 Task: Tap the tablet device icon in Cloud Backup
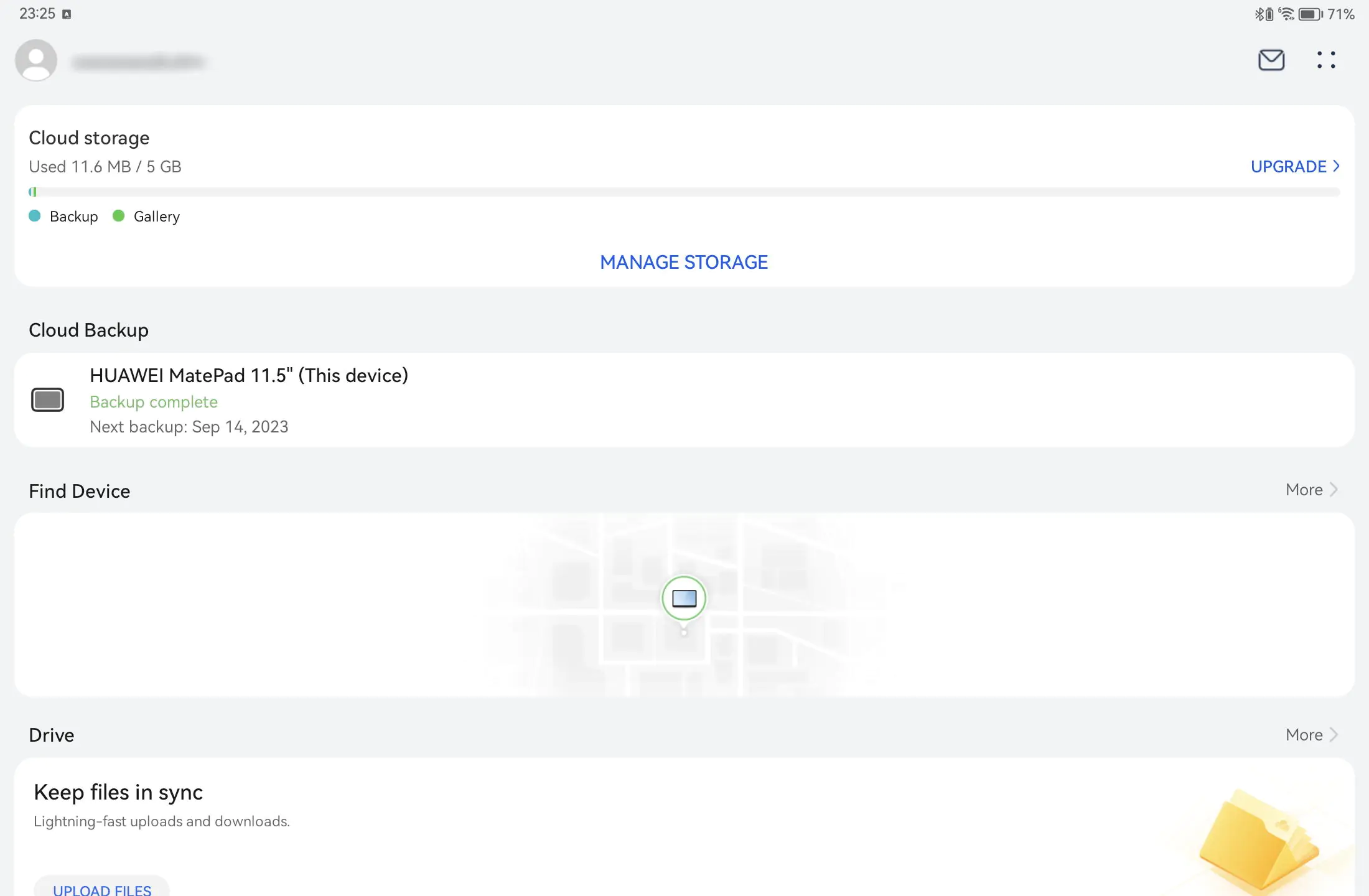coord(47,400)
